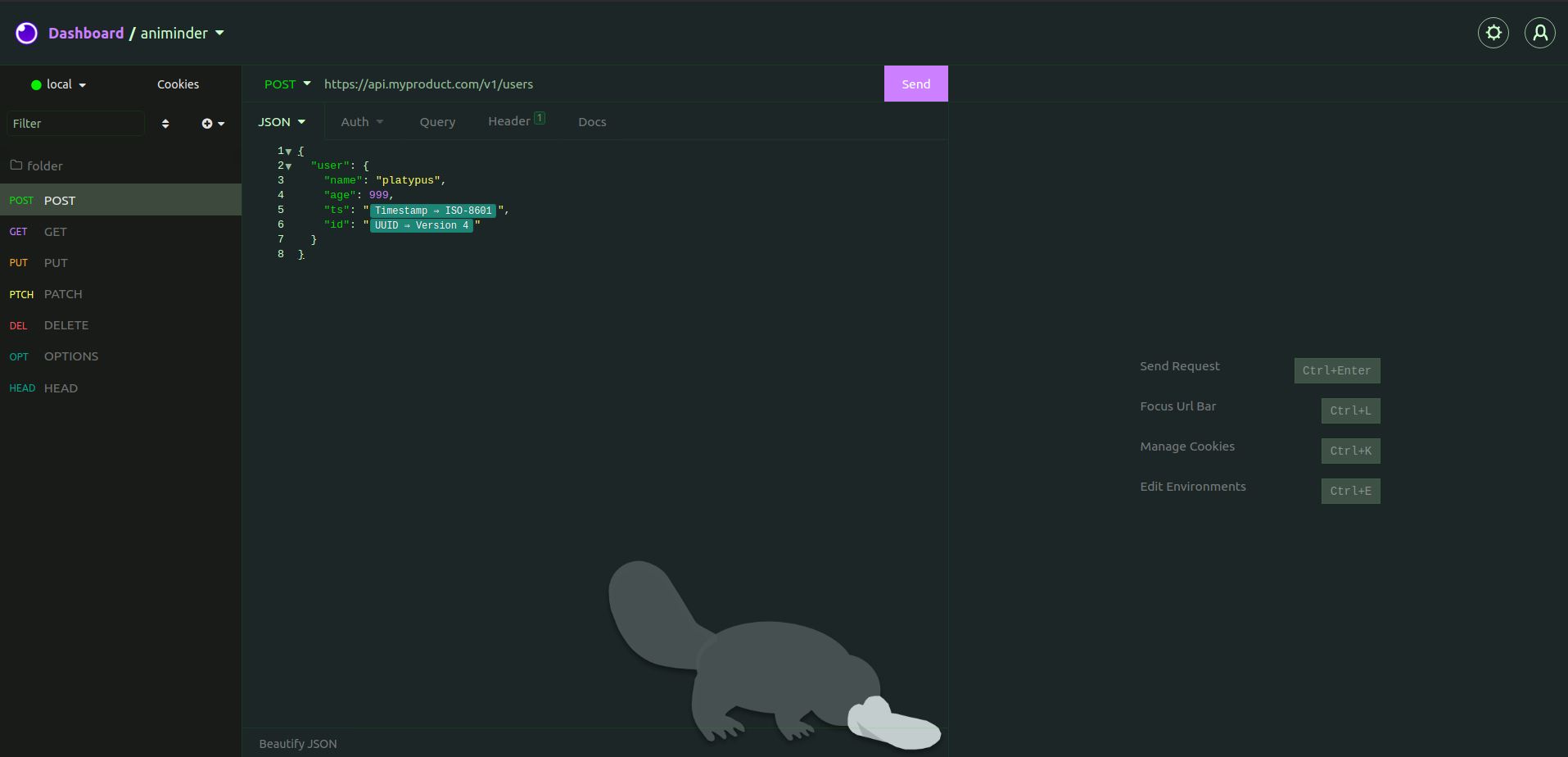Switch to the Header tab
The image size is (1568, 757).
point(517,120)
